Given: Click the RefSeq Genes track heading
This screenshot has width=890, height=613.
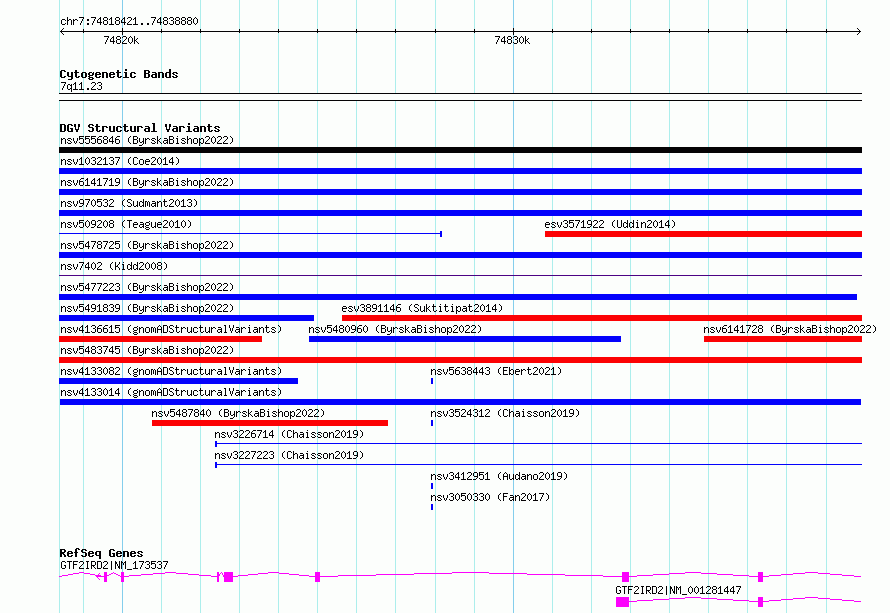Looking at the screenshot, I should tap(101, 553).
